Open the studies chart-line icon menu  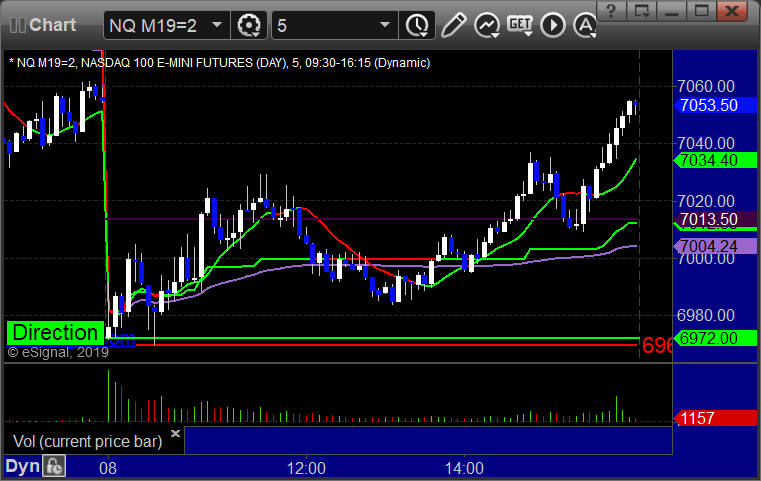tap(487, 25)
